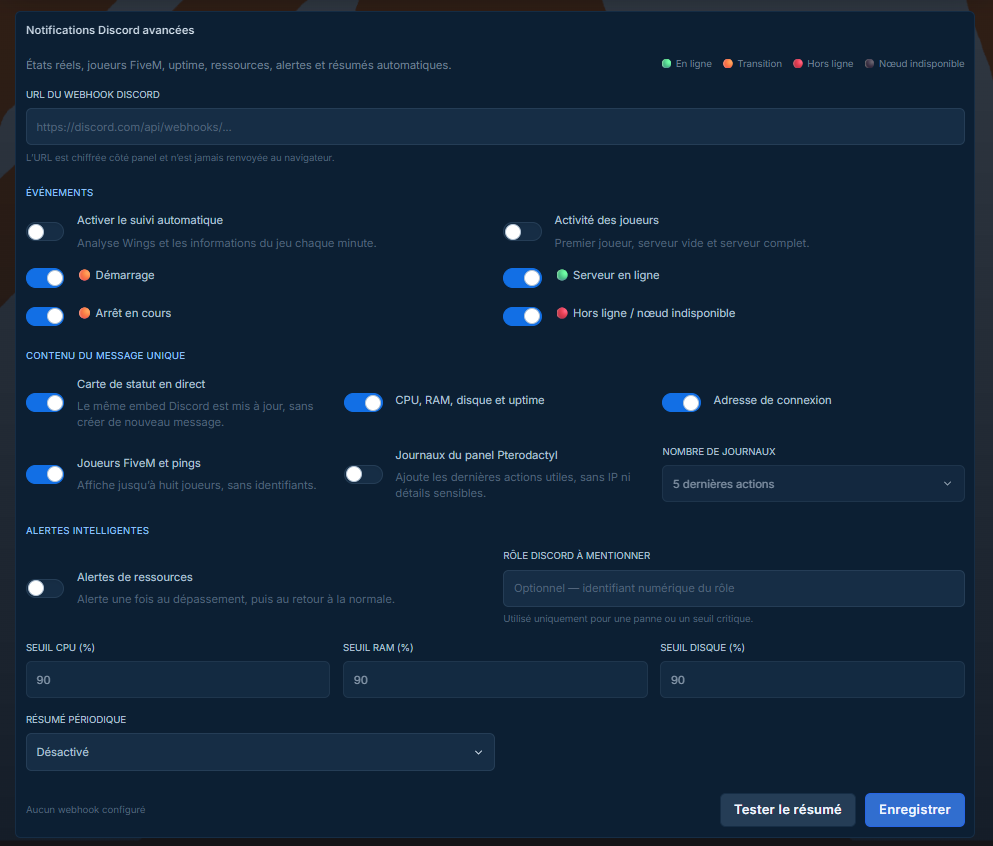Image resolution: width=993 pixels, height=846 pixels.
Task: Click the Démarrage label text
Action: (x=125, y=275)
